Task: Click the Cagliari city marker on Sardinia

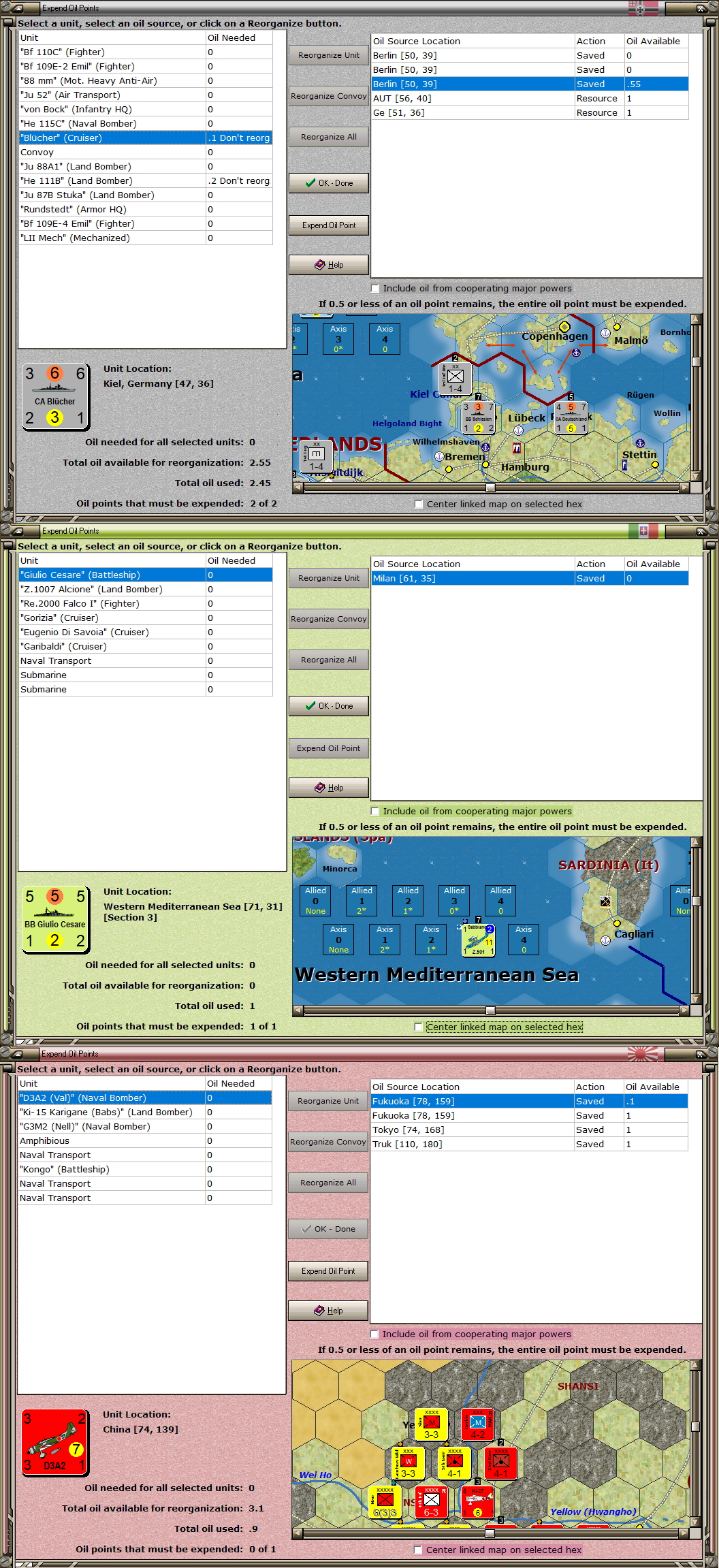Action: click(x=617, y=924)
